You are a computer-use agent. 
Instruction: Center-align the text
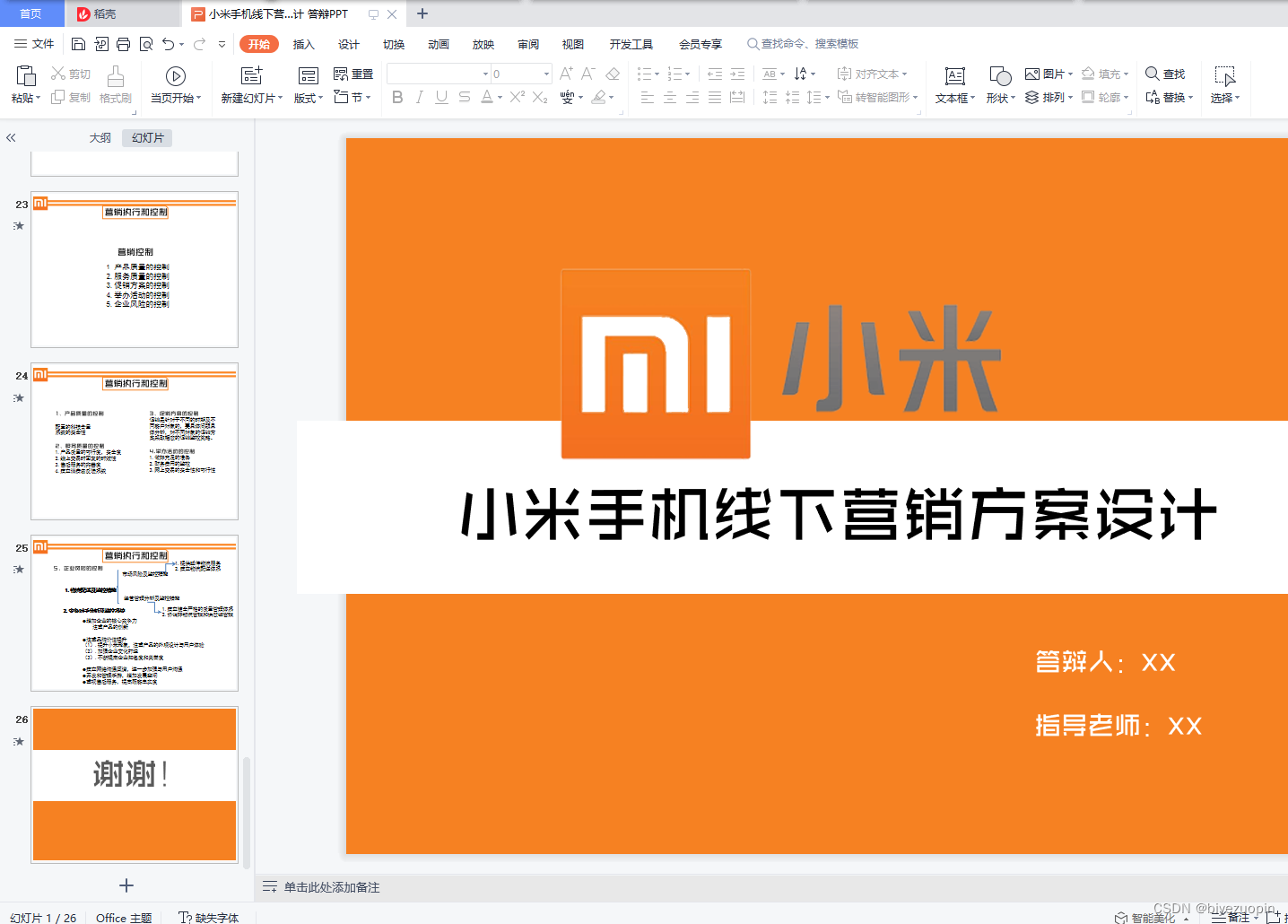pyautogui.click(x=670, y=97)
